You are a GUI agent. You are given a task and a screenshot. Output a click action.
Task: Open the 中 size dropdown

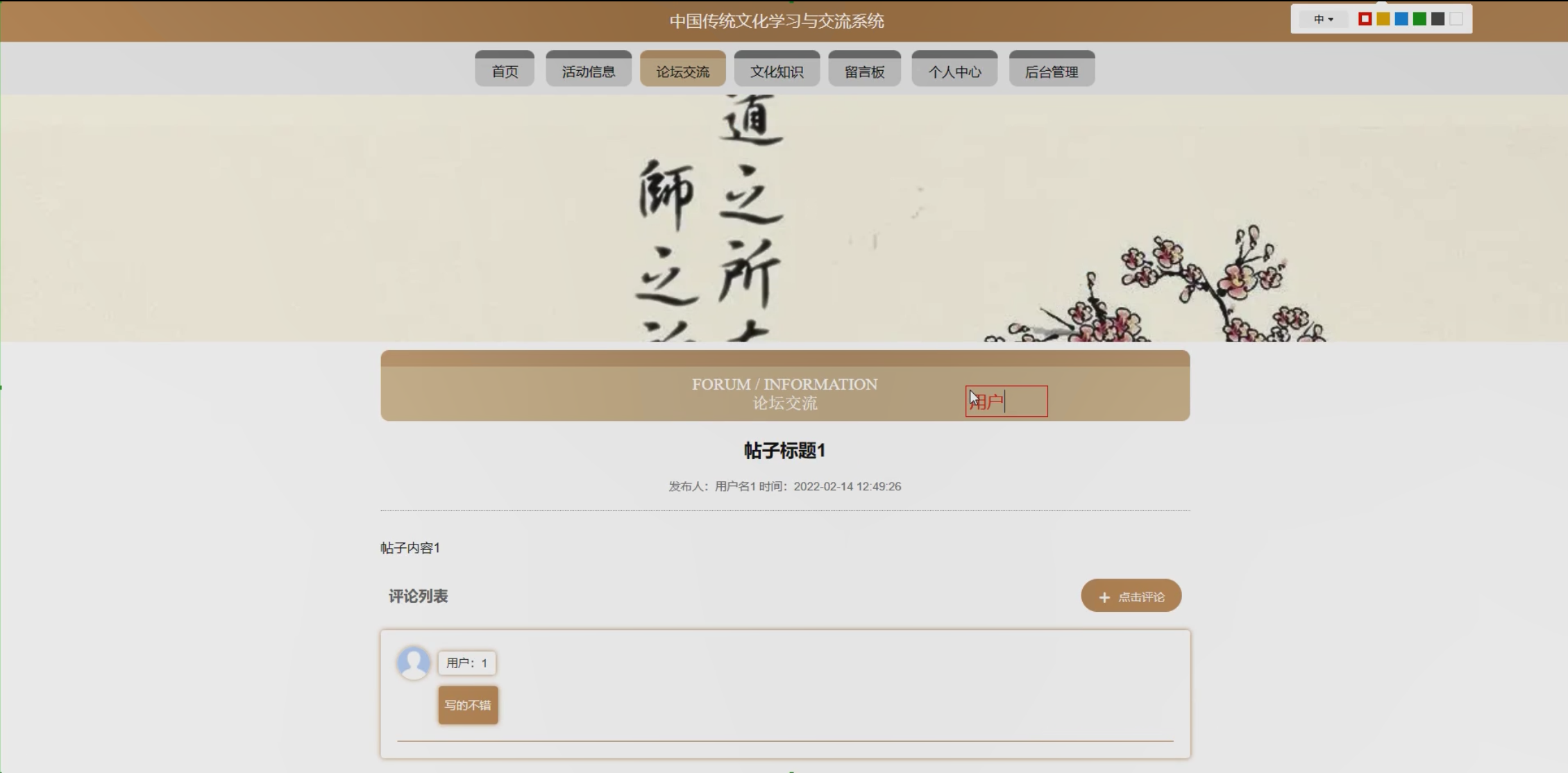(x=1323, y=19)
